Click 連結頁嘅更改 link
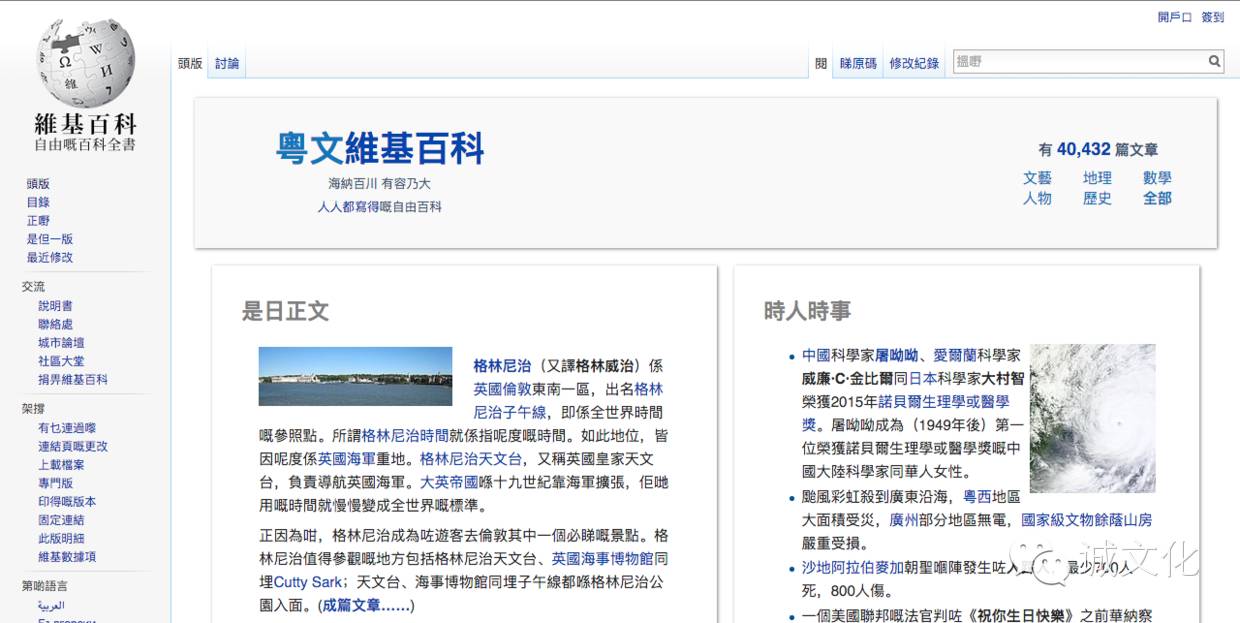 pos(73,446)
